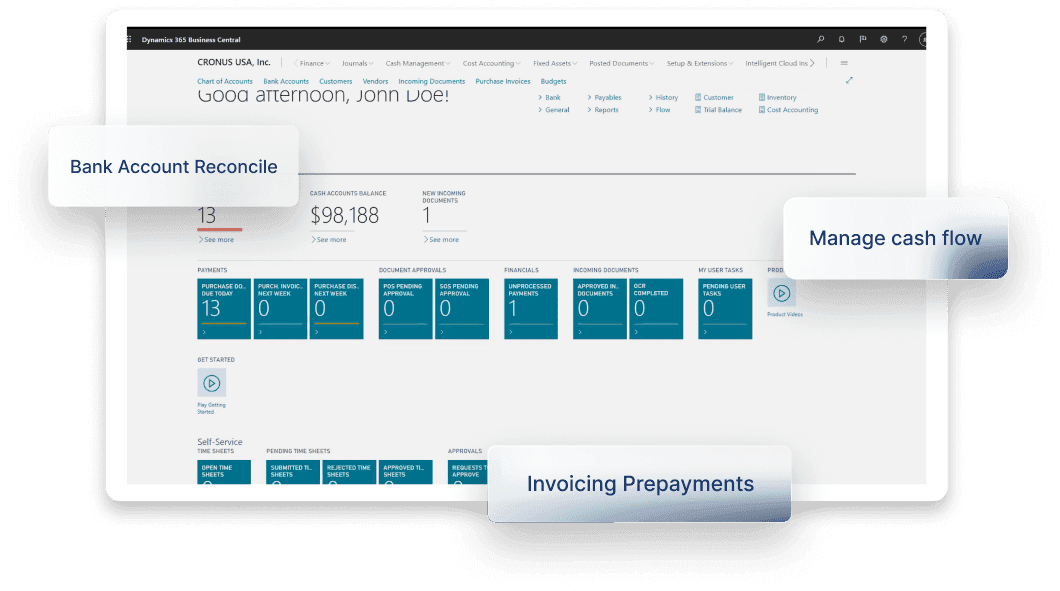Click the pencil edit icon near Budgets
This screenshot has height=591, width=1060.
tap(849, 80)
